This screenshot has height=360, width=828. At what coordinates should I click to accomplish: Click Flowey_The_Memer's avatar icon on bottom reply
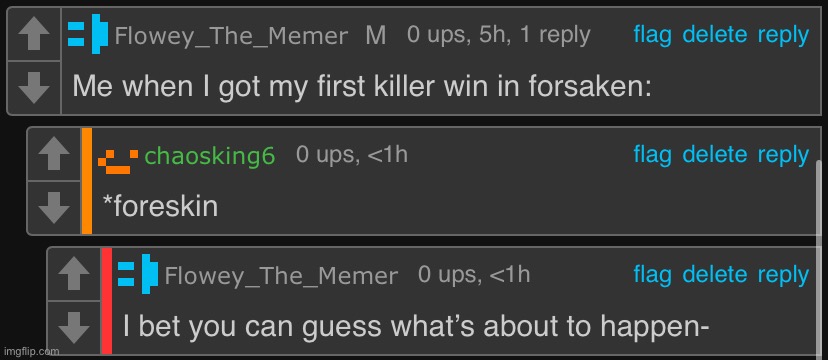click(138, 274)
